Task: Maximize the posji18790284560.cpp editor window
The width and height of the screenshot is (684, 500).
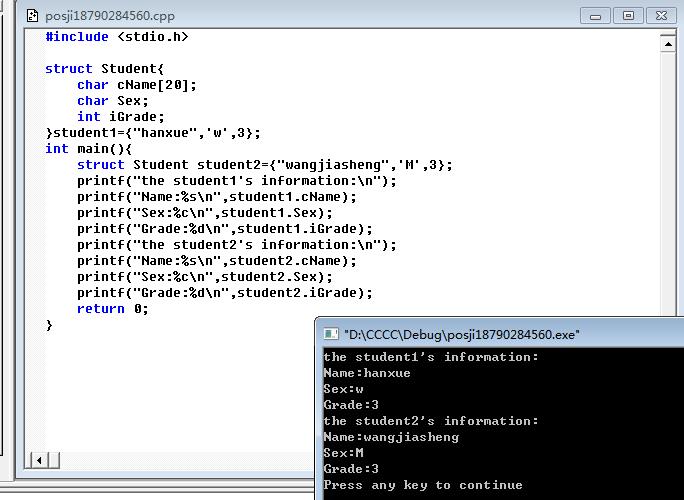Action: point(628,16)
